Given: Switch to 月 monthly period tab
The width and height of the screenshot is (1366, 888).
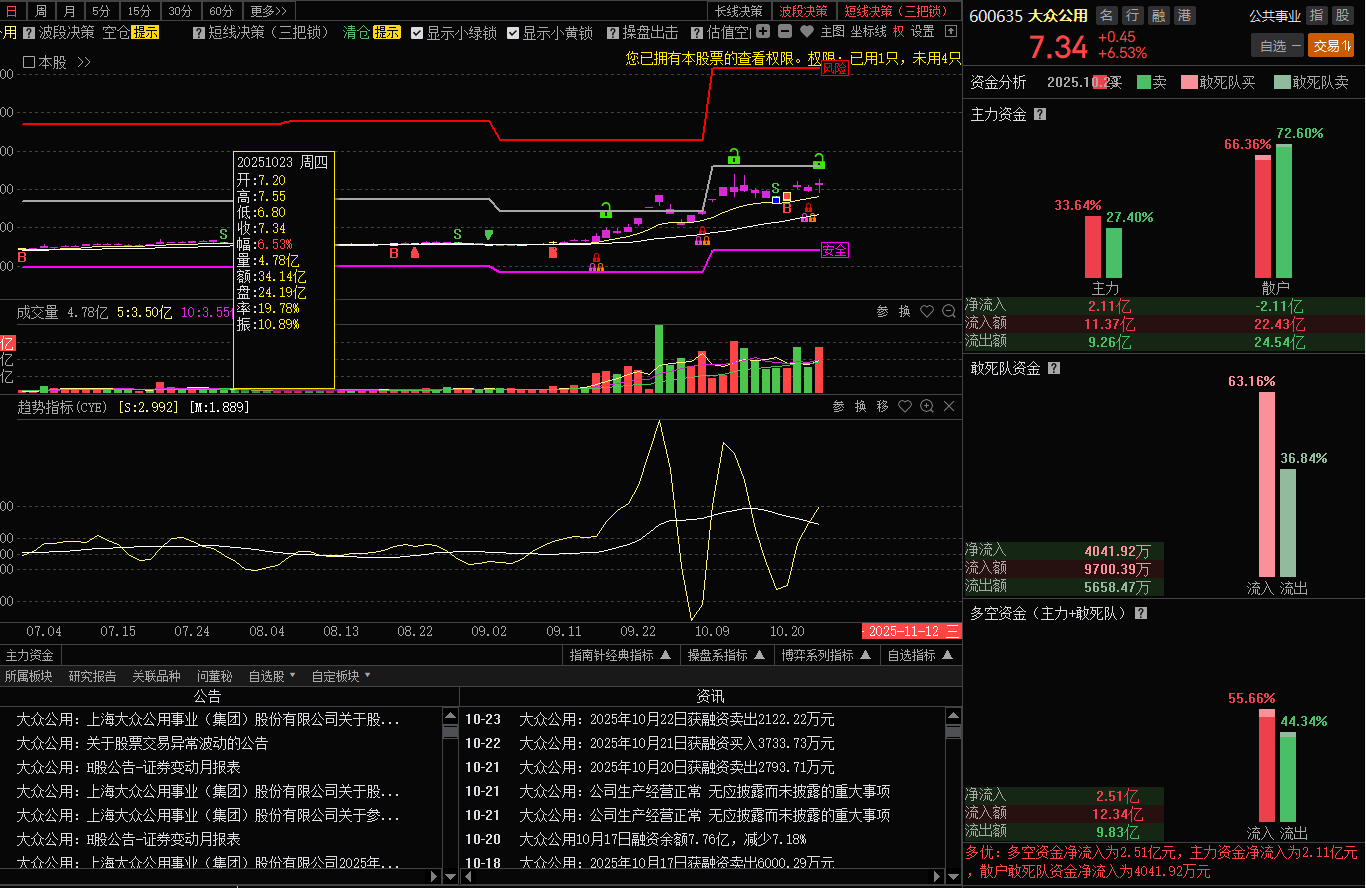Looking at the screenshot, I should click(68, 11).
